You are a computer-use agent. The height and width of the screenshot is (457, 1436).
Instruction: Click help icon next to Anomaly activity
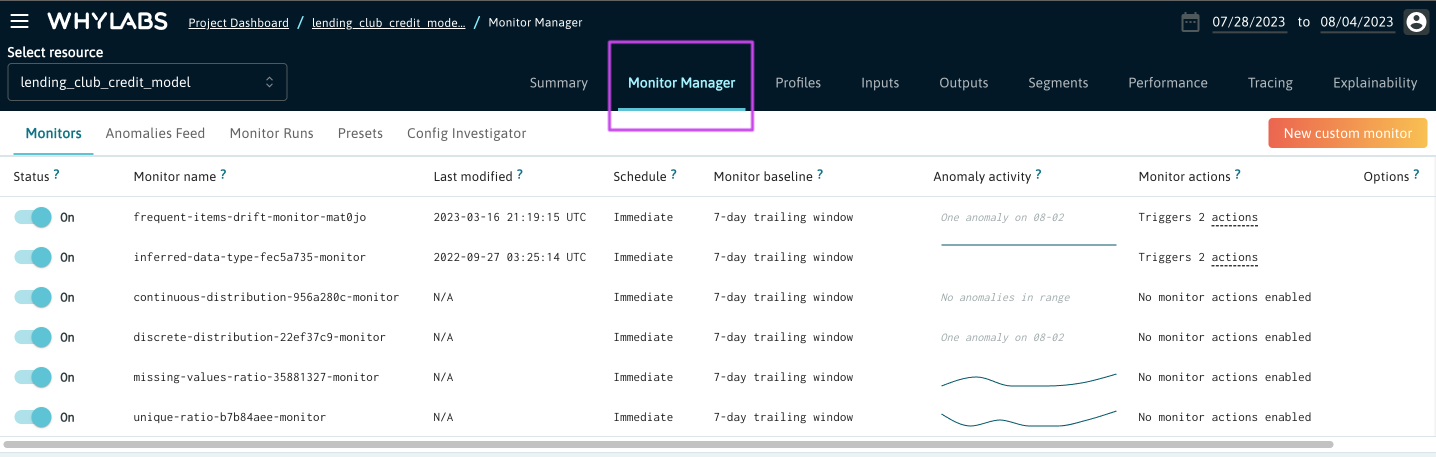click(x=1038, y=174)
